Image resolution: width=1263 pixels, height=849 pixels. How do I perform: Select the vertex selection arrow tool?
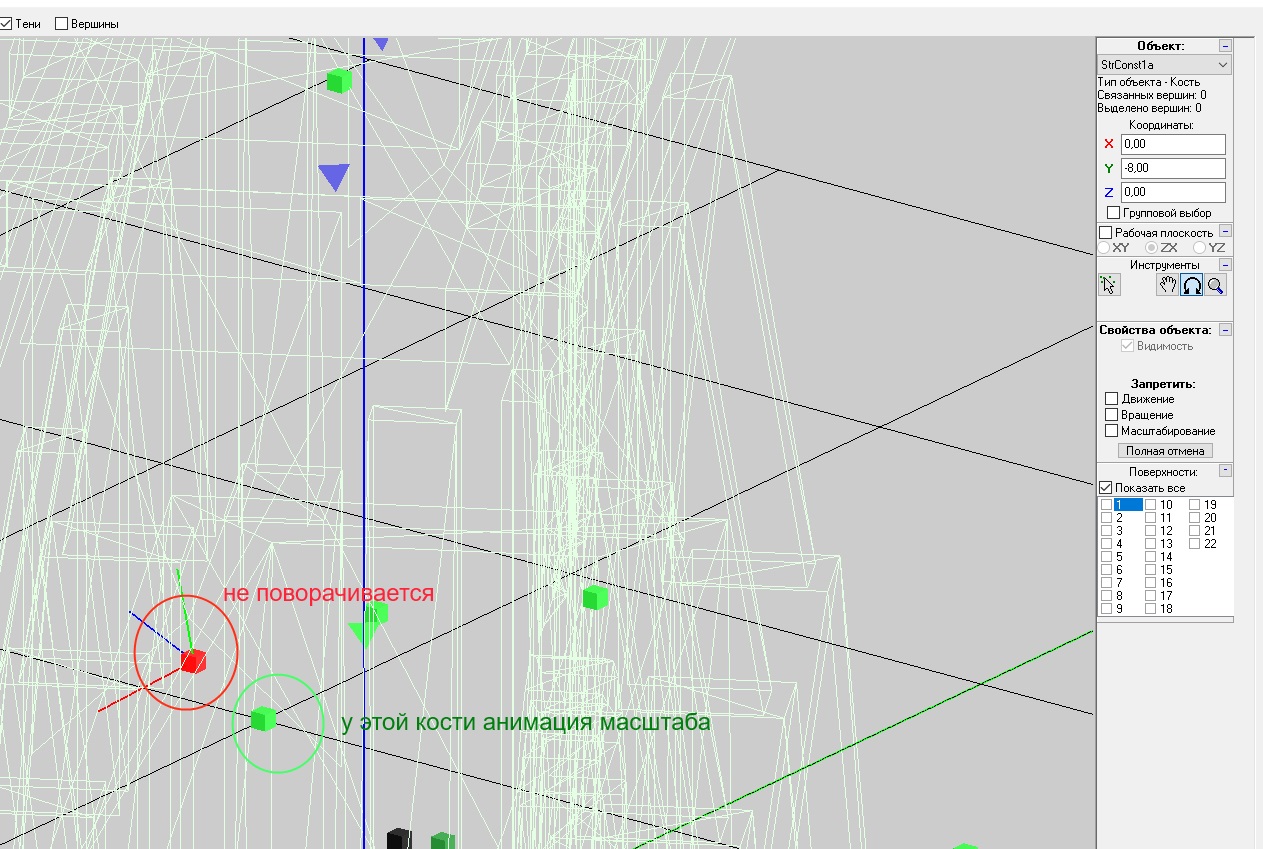pos(1108,286)
